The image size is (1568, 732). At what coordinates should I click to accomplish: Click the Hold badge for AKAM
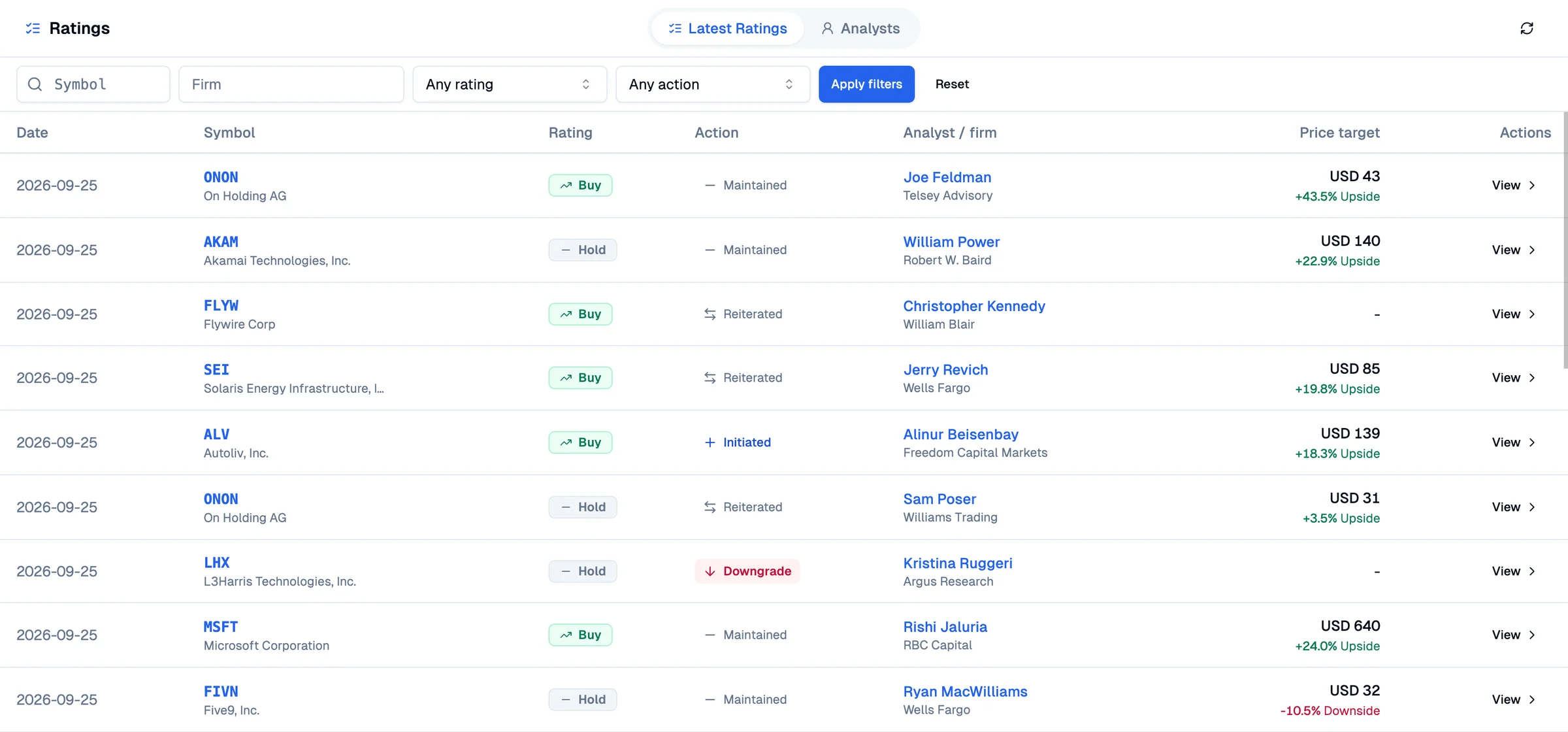583,250
